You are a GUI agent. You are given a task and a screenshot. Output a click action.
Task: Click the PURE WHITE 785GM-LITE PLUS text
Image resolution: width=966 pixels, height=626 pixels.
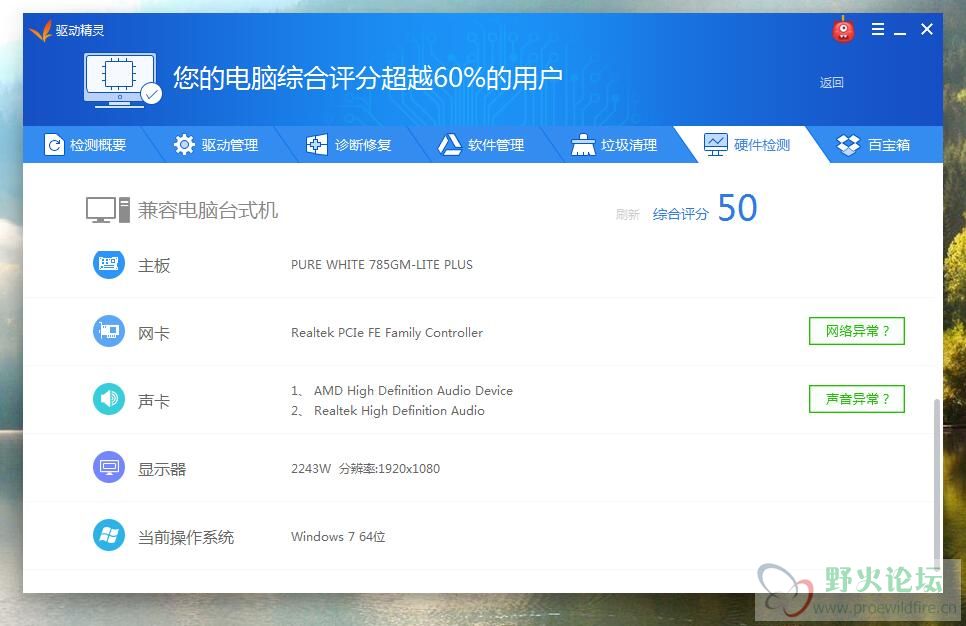382,265
